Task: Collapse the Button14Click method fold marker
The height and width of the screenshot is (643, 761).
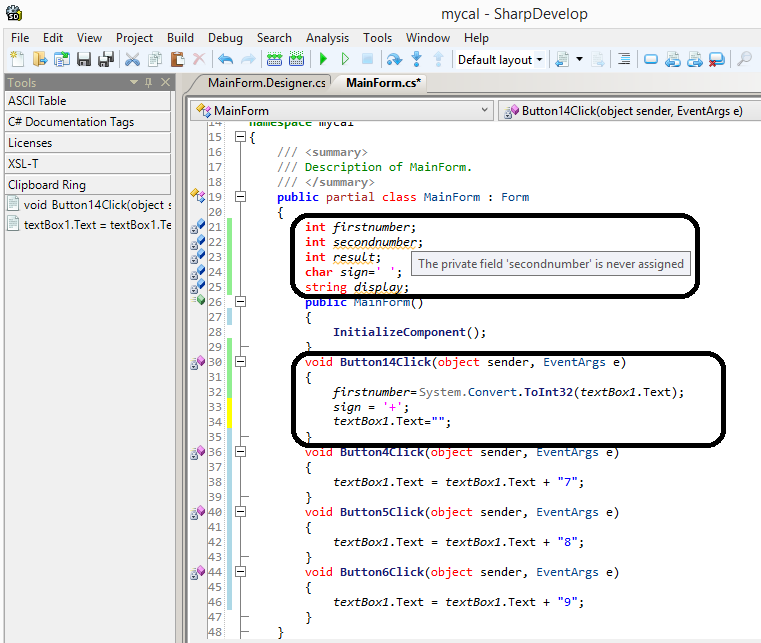Action: point(240,362)
